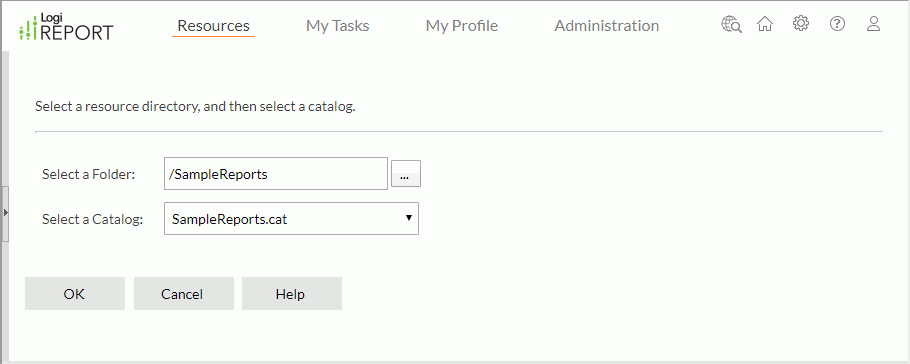Click the "Select a Catalog:" label
This screenshot has width=910, height=364.
[x=92, y=219]
